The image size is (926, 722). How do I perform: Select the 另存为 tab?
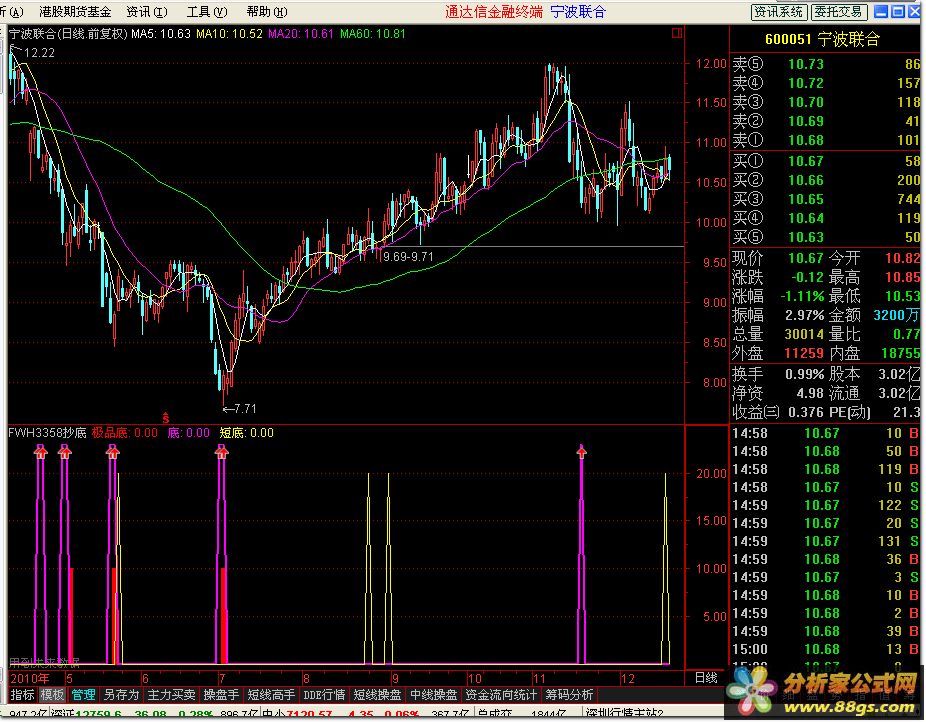(x=121, y=695)
